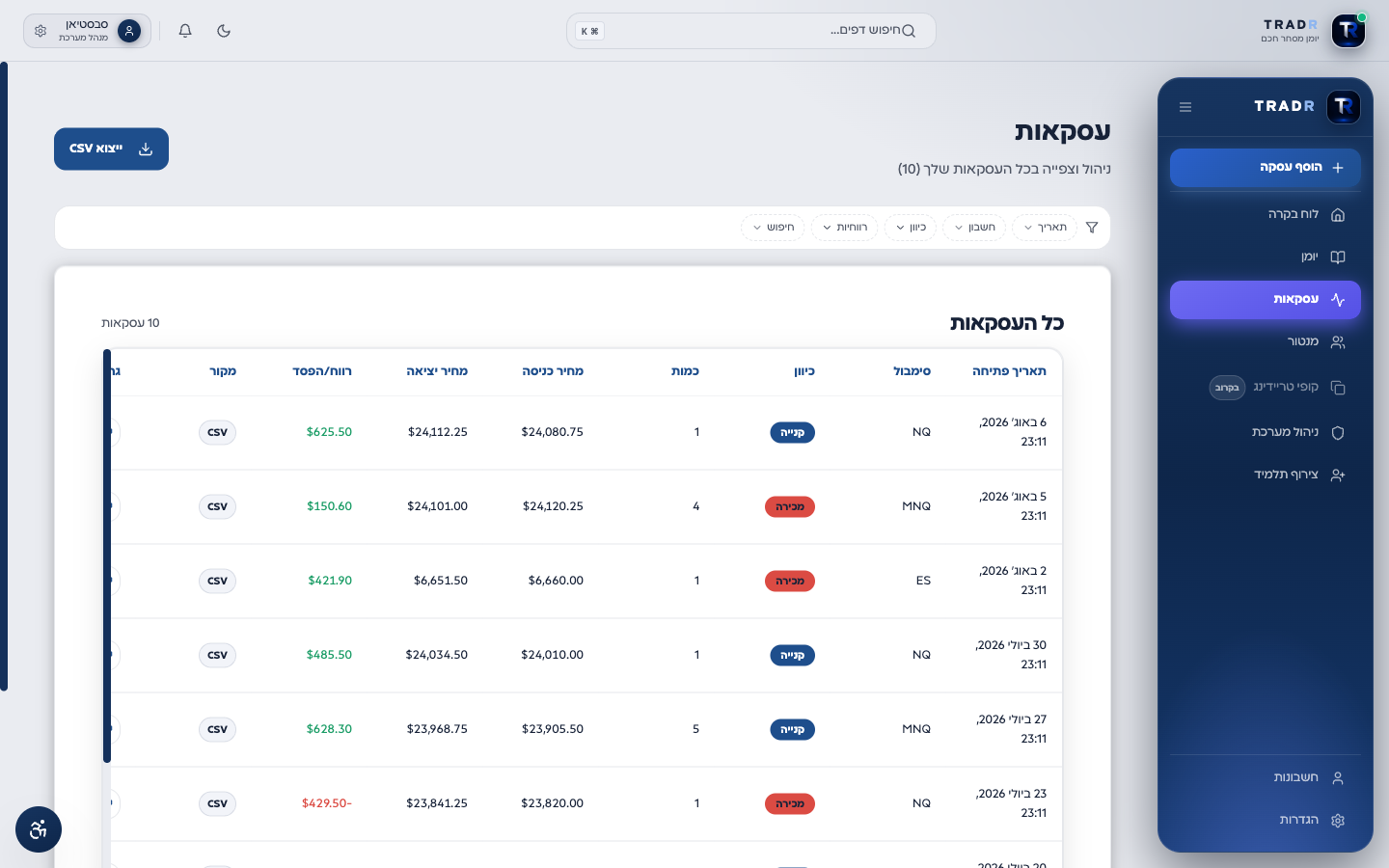The image size is (1389, 868).
Task: Click the user-plus icon for צירוף תלמיד
Action: click(x=1338, y=475)
